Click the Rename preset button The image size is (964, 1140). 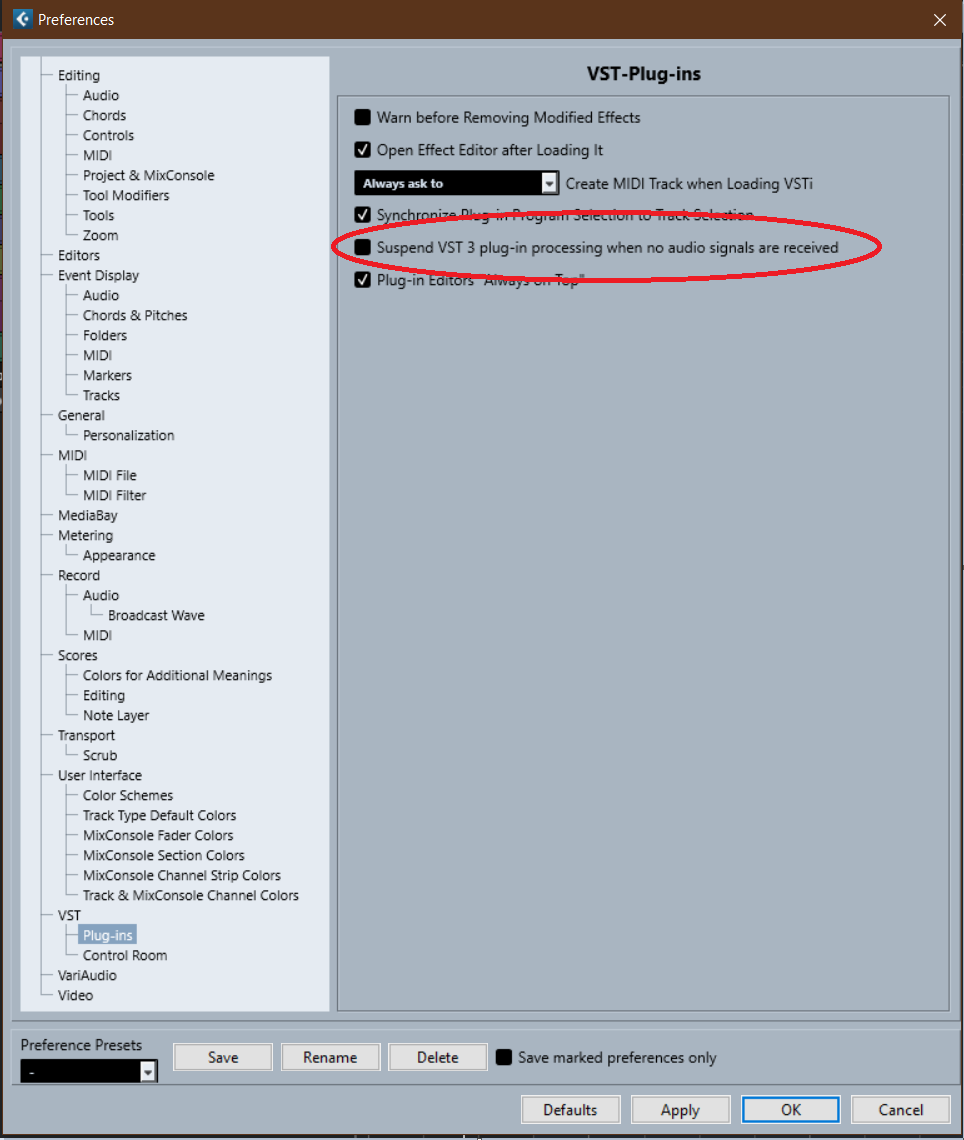pyautogui.click(x=330, y=1057)
